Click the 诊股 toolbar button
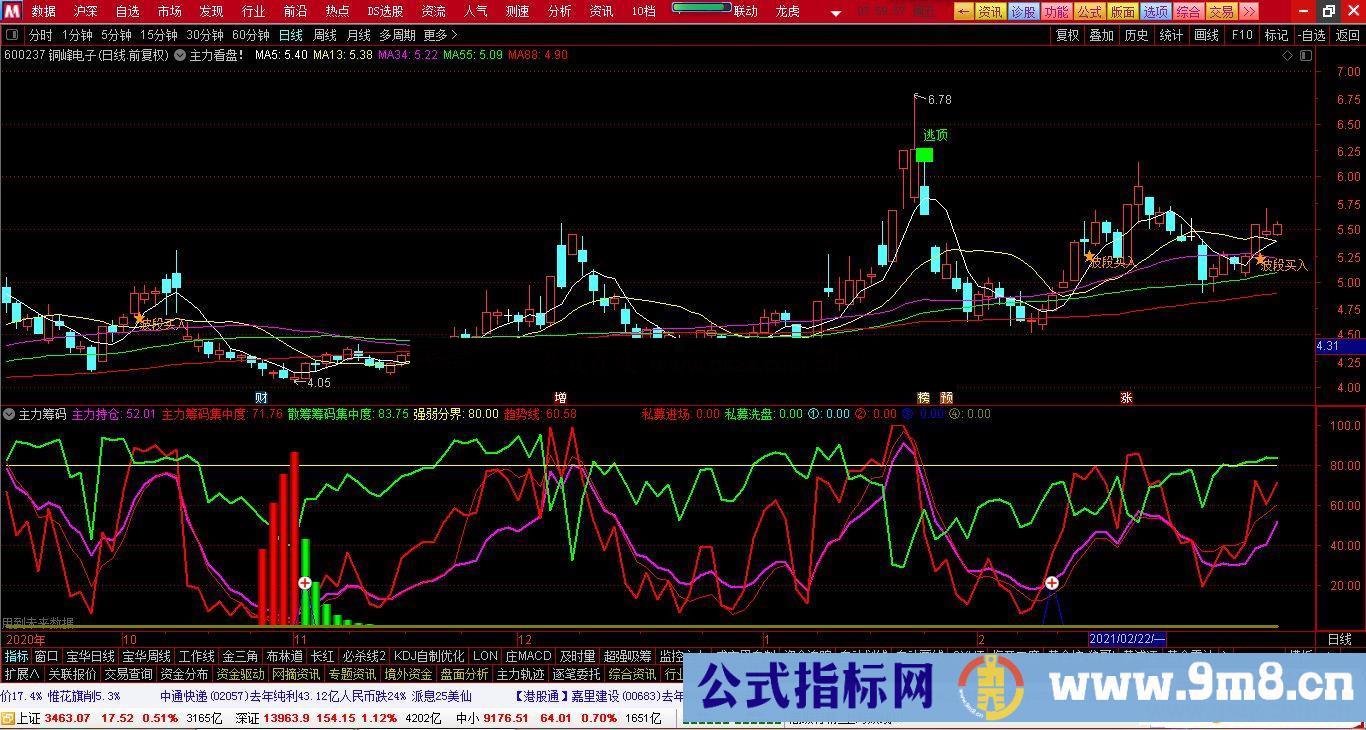Image resolution: width=1366 pixels, height=730 pixels. [1022, 12]
